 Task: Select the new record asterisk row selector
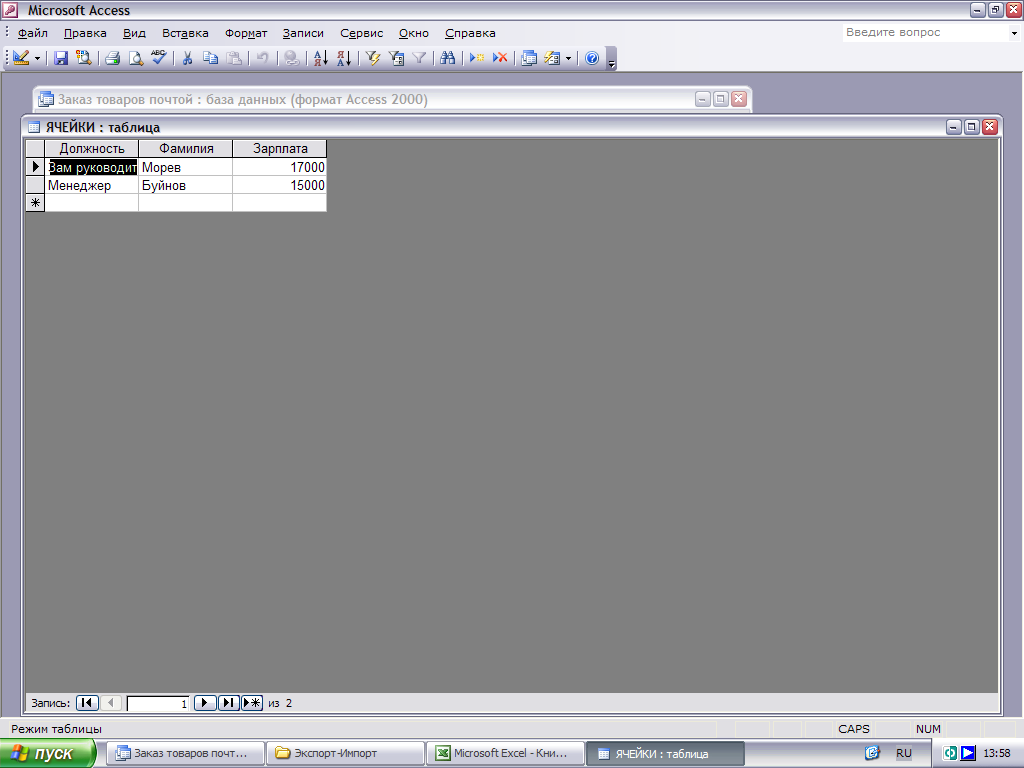35,202
